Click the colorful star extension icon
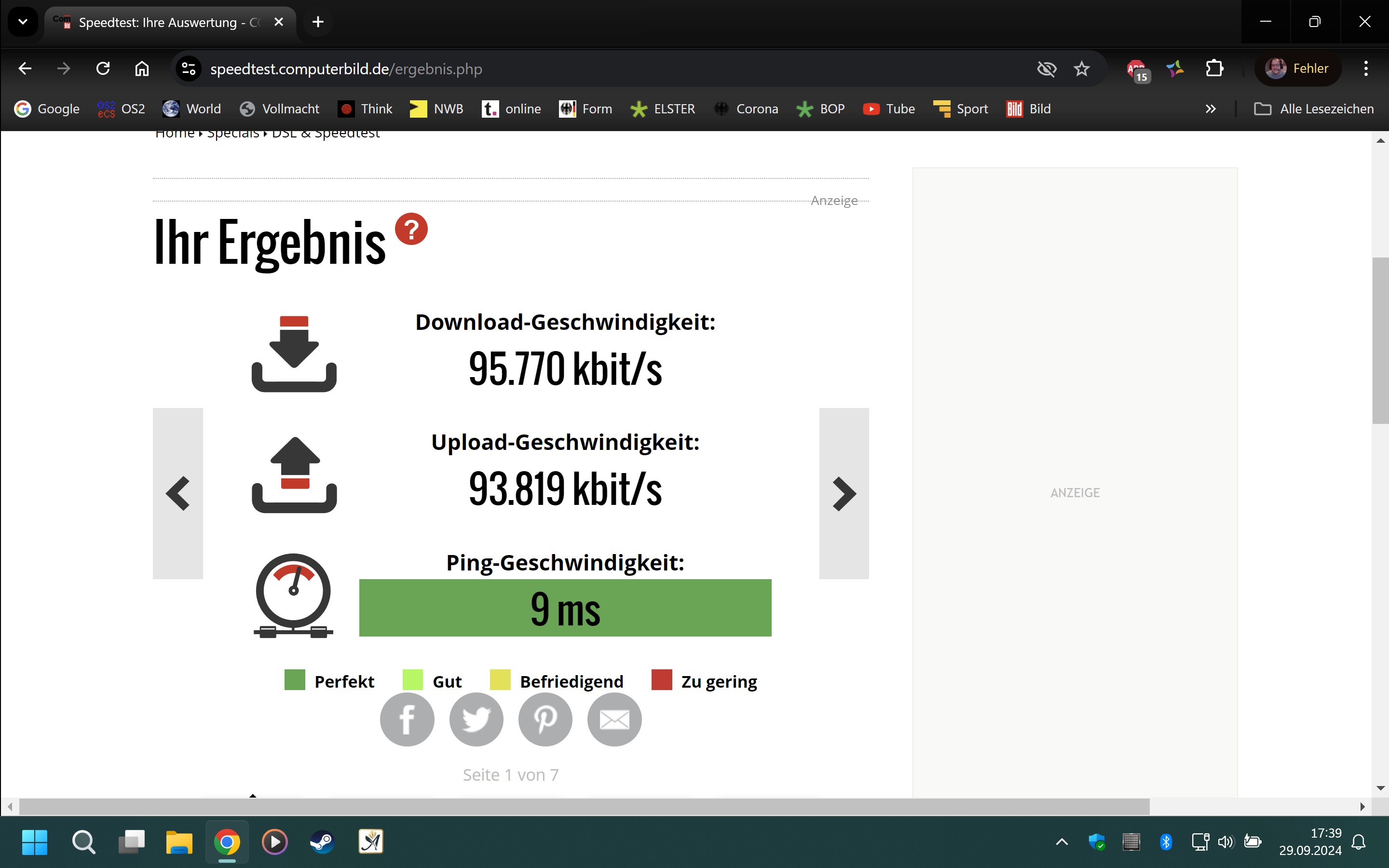Viewport: 1389px width, 868px height. point(1175,69)
